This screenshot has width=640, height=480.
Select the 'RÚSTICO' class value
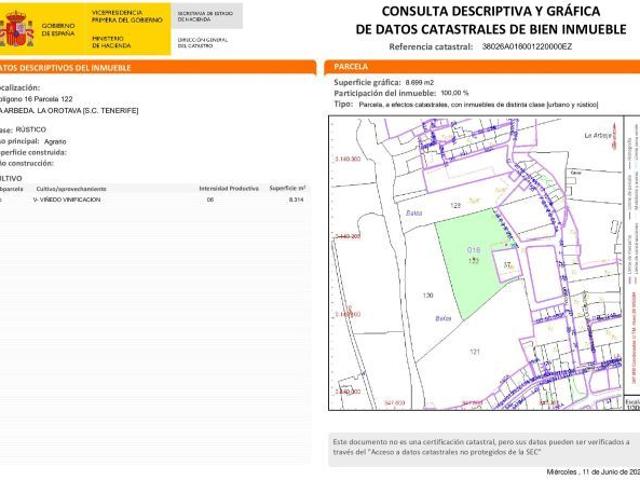[31, 129]
